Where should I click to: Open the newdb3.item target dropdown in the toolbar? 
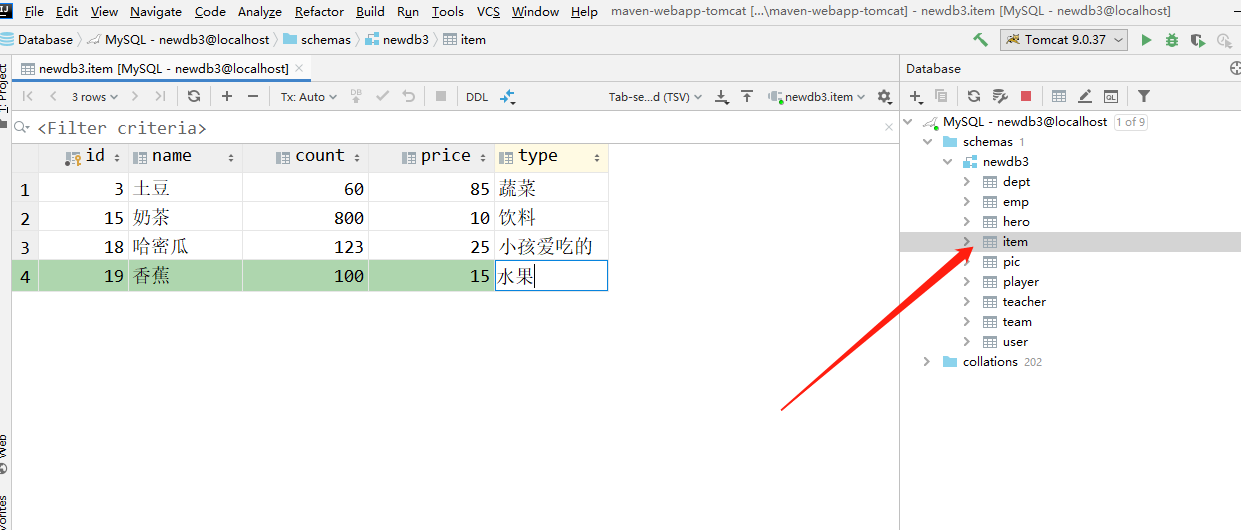pos(817,97)
